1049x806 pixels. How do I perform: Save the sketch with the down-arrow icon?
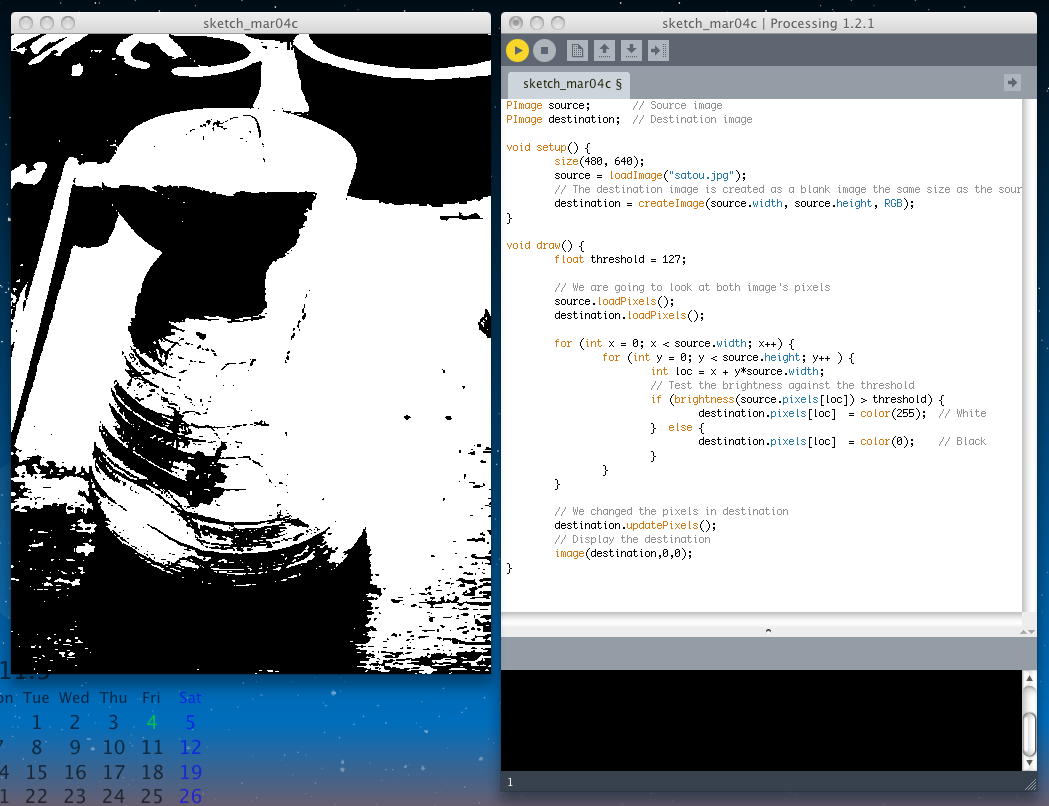[631, 50]
